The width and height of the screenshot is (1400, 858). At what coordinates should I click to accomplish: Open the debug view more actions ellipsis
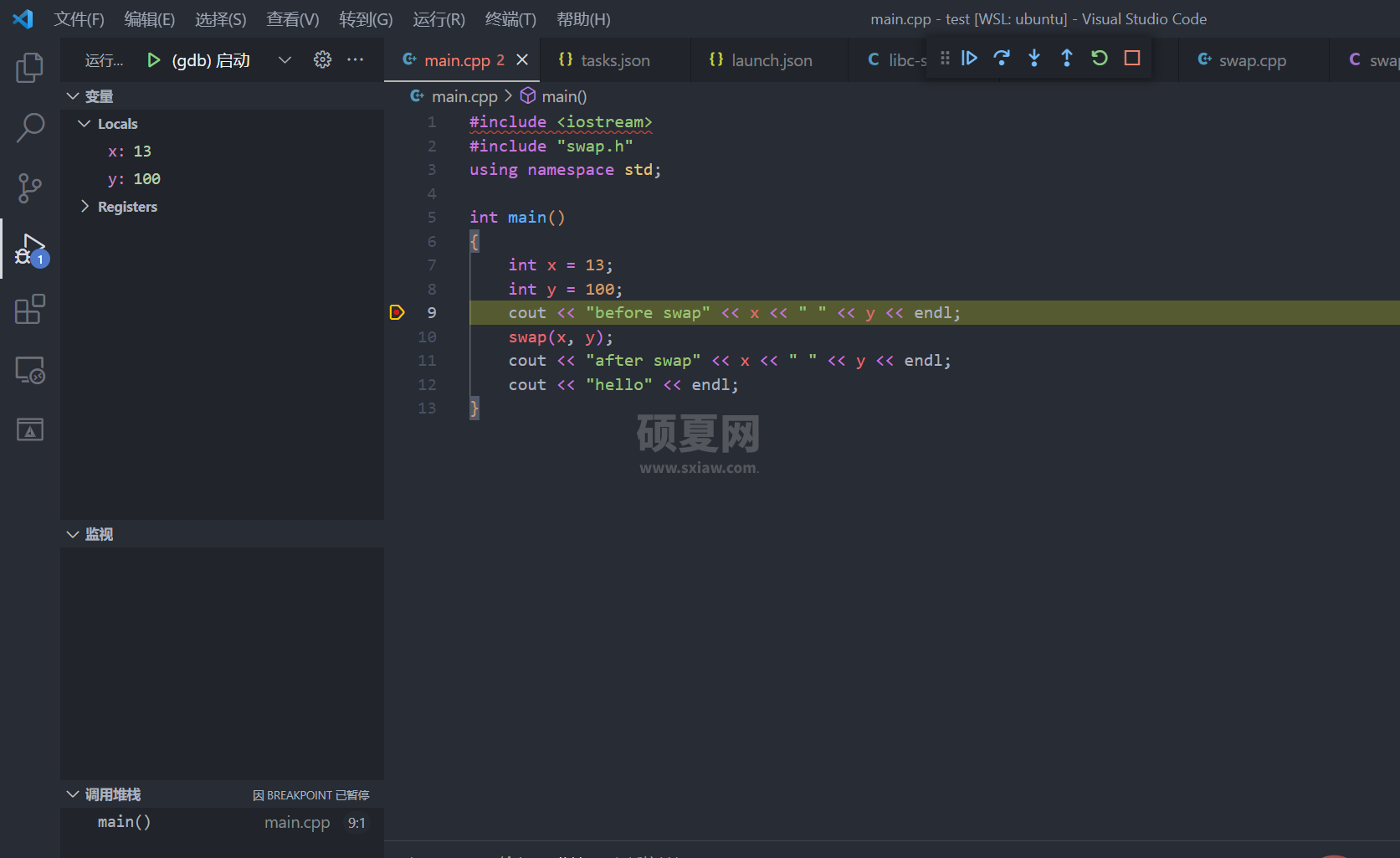click(356, 60)
